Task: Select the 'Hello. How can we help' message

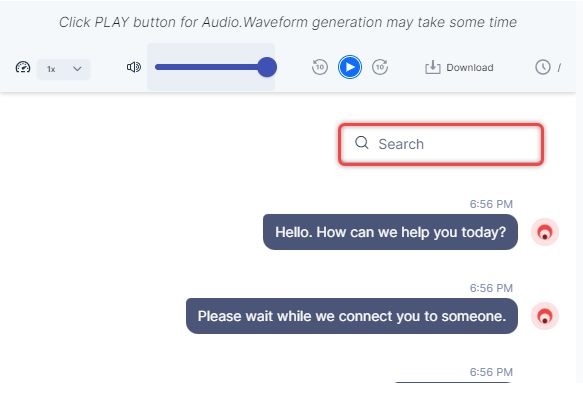Action: 390,232
